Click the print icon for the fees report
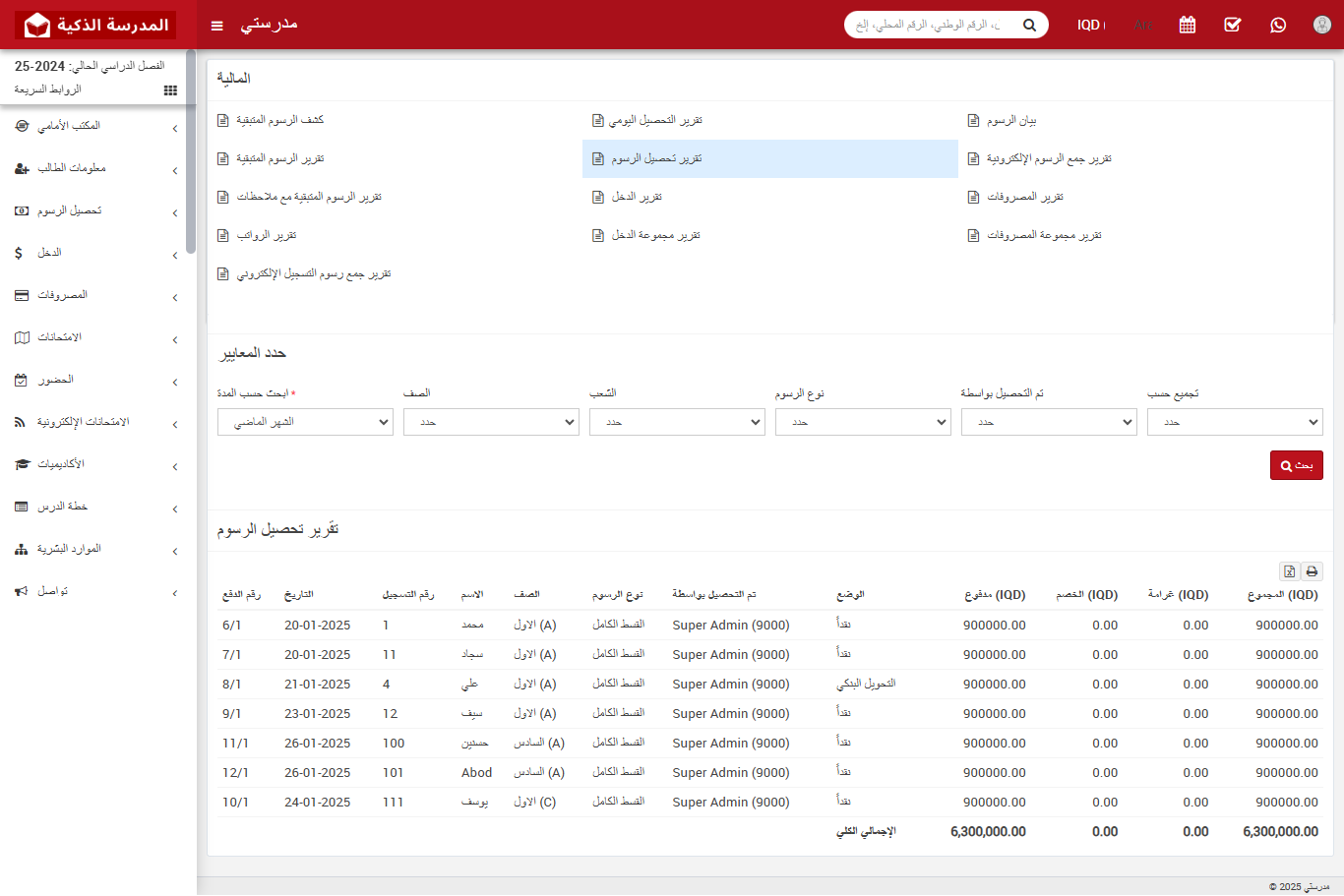Screen dimensions: 1344x896 [1311, 570]
